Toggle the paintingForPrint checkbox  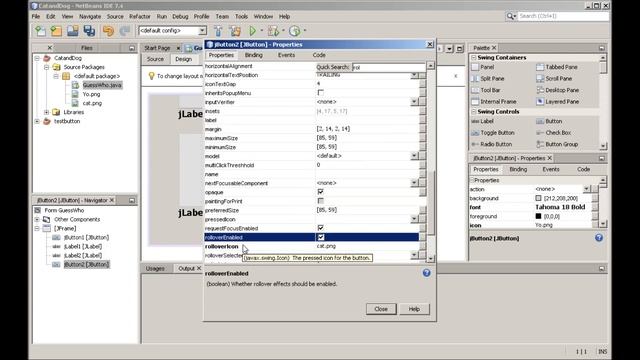[x=320, y=201]
